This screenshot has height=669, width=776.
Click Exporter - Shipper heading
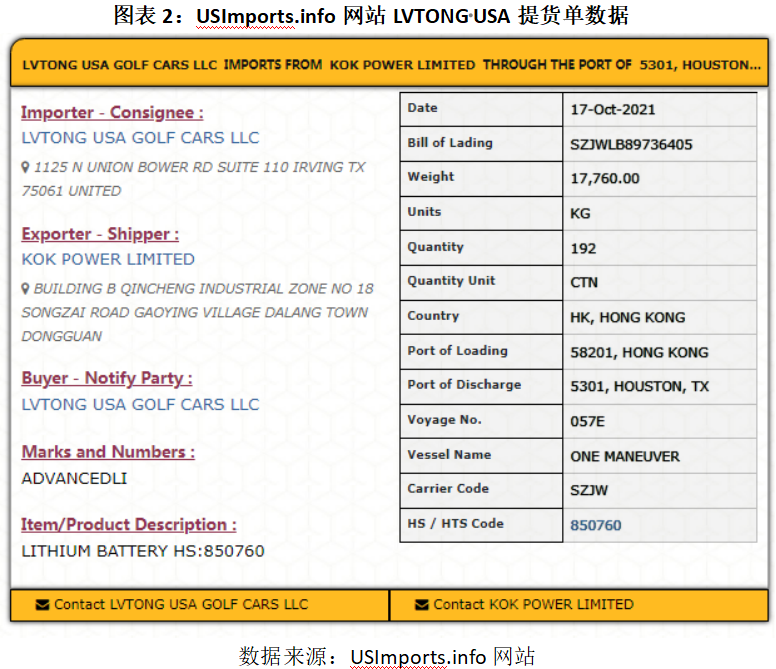[x=100, y=234]
